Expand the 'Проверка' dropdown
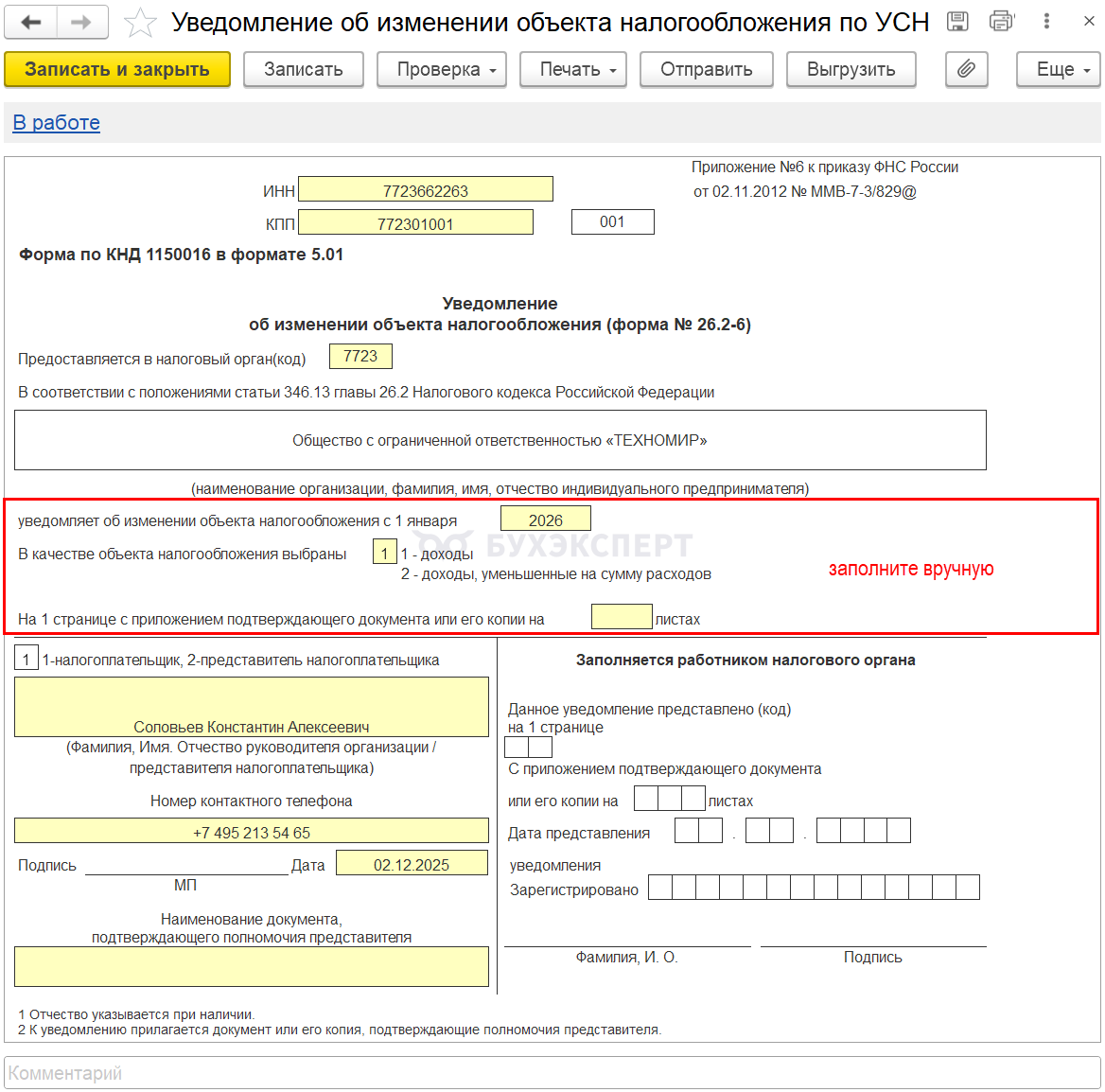Viewport: 1105px width, 1092px height. click(442, 69)
